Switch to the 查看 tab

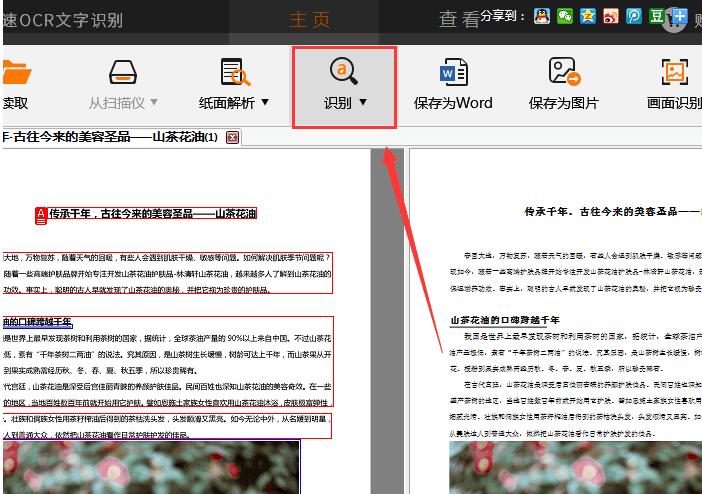coord(459,19)
